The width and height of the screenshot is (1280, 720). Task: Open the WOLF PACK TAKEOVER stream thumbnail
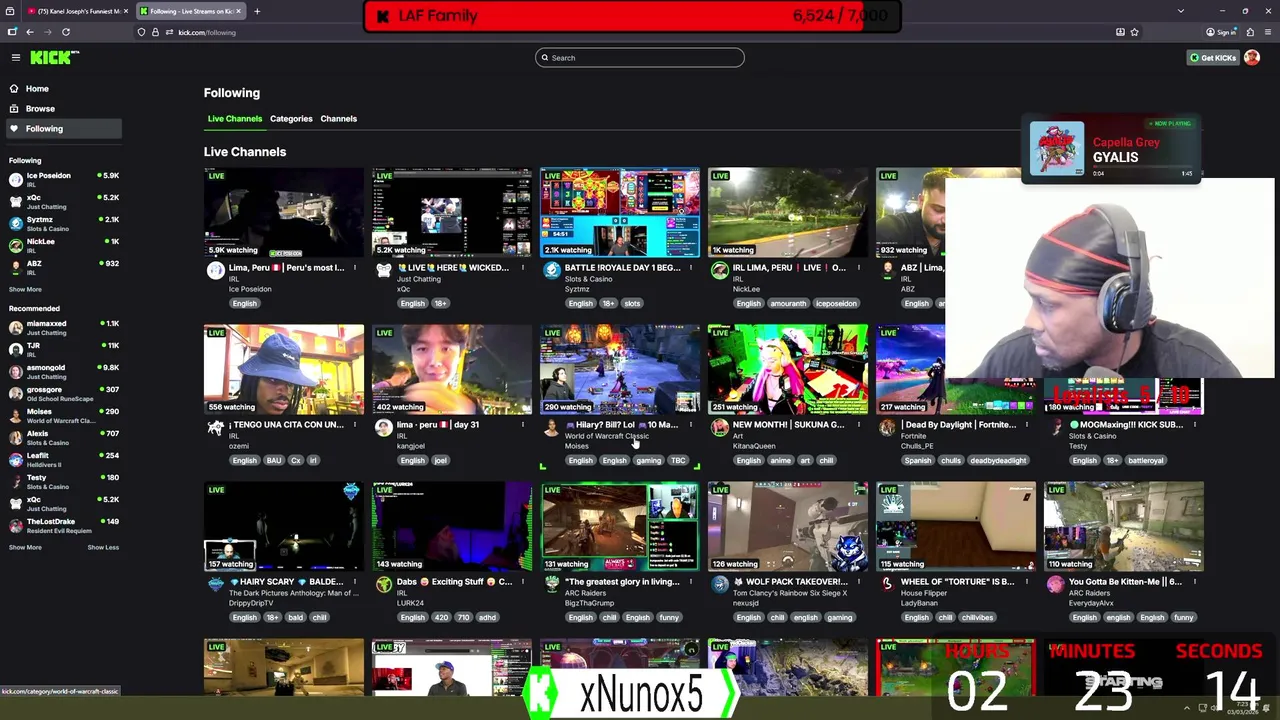tap(788, 527)
